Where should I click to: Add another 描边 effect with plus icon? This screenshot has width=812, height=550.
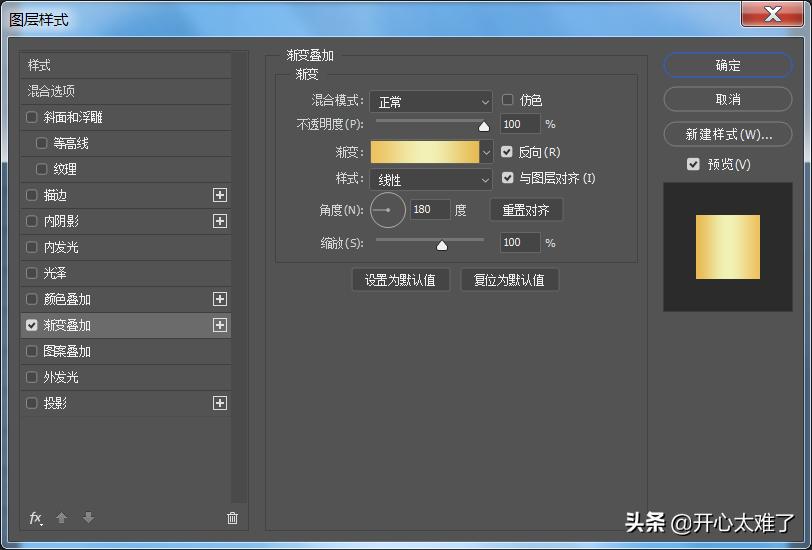(220, 195)
